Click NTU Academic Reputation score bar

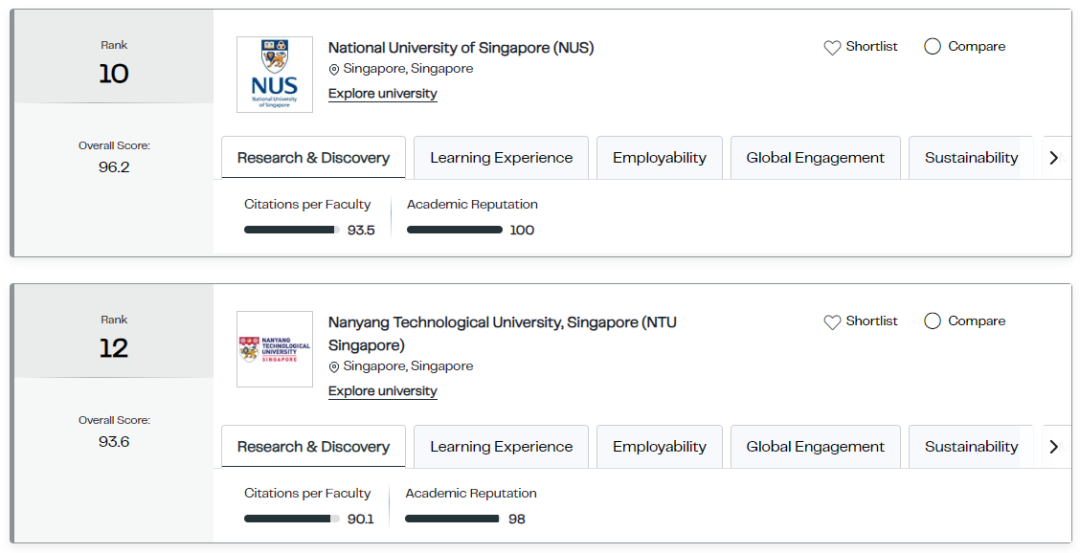pyautogui.click(x=453, y=519)
